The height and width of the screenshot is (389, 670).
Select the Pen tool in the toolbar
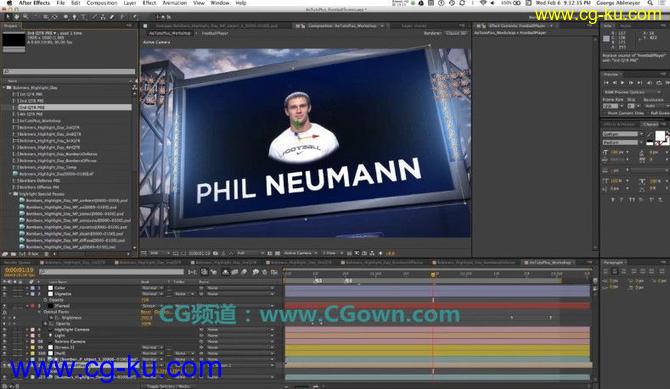click(x=74, y=17)
